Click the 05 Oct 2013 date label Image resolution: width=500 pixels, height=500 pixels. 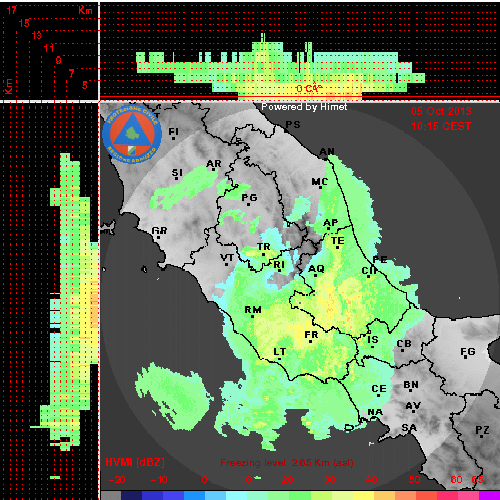point(441,111)
